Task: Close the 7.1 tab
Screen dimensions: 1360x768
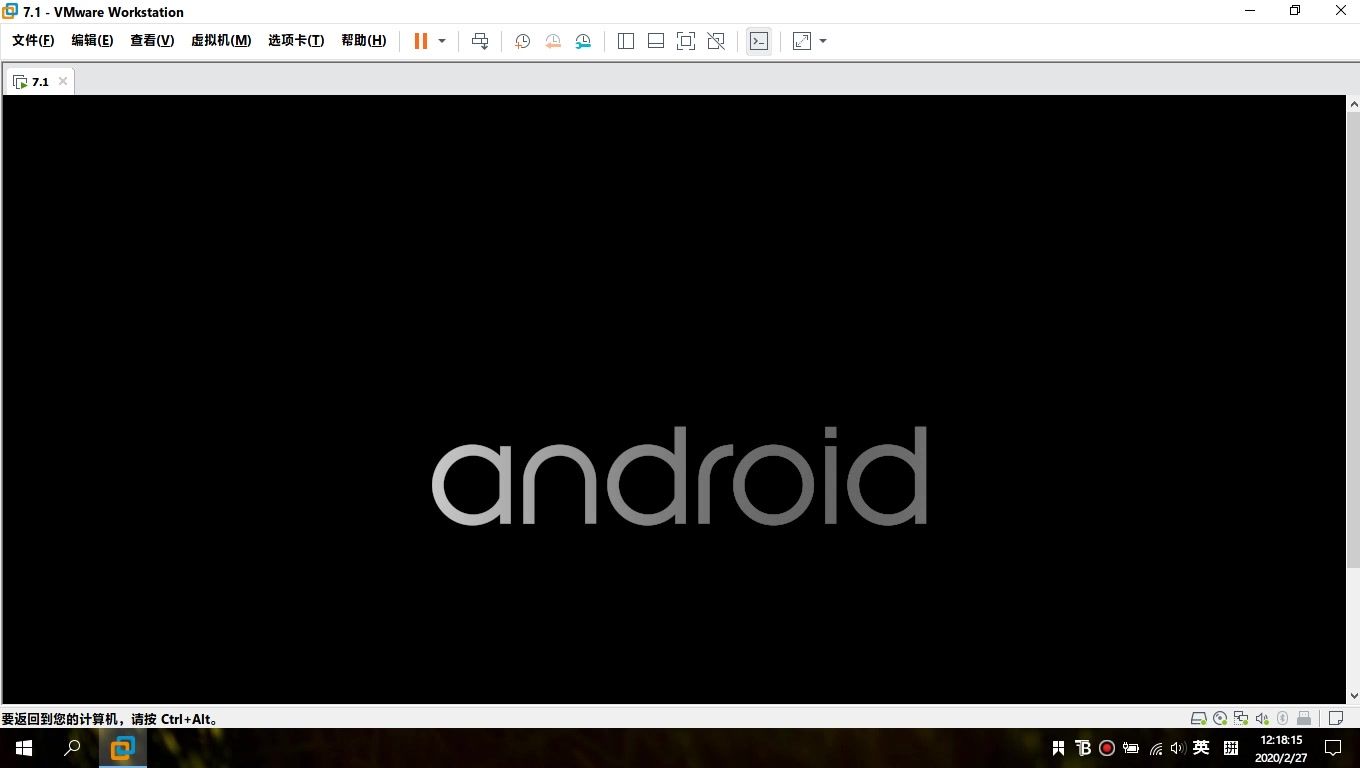Action: pos(63,81)
